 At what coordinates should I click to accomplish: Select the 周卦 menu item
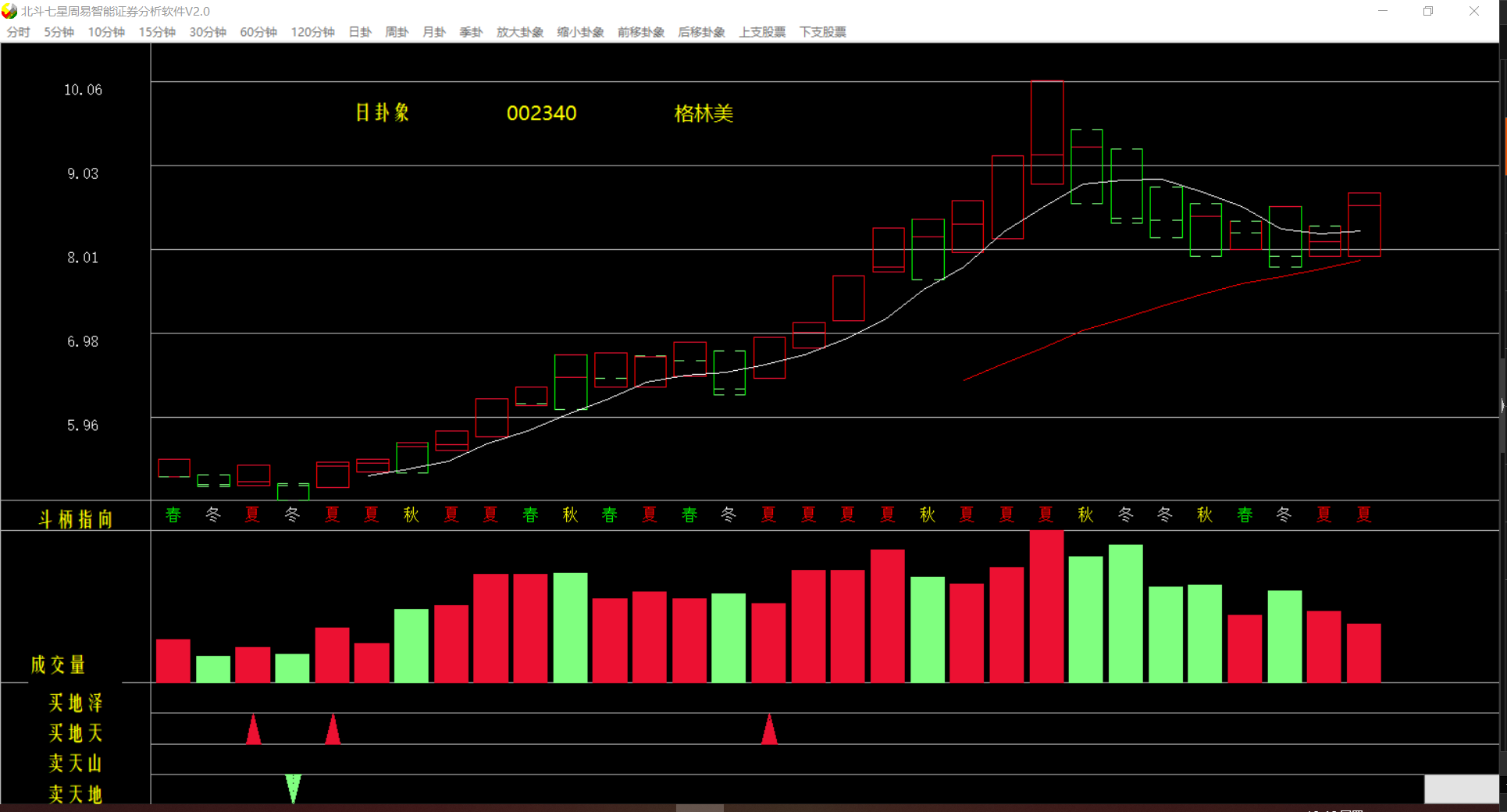397,32
